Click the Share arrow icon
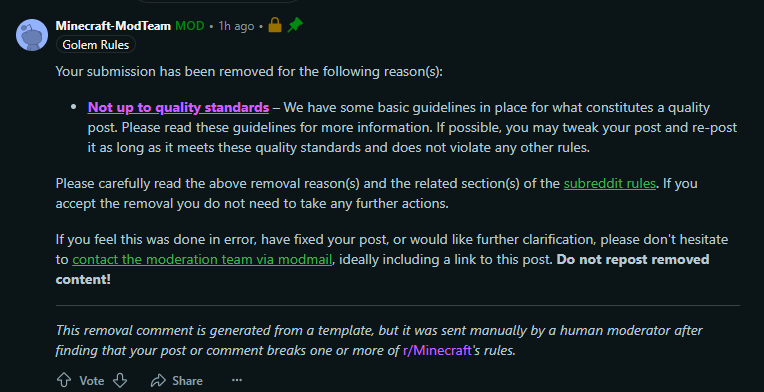The image size is (764, 392). pos(158,380)
